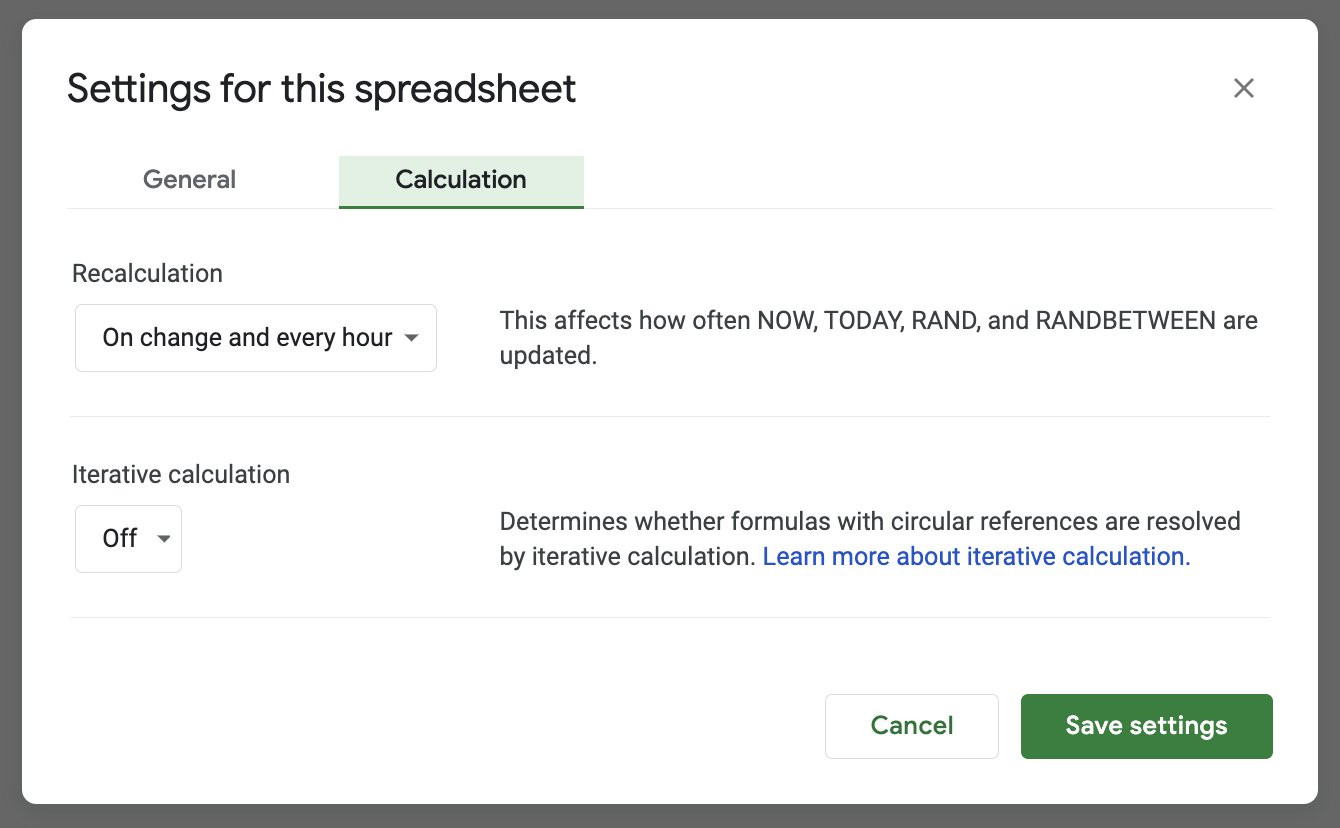Click the 'Off' text in iterative setting

[x=119, y=539]
